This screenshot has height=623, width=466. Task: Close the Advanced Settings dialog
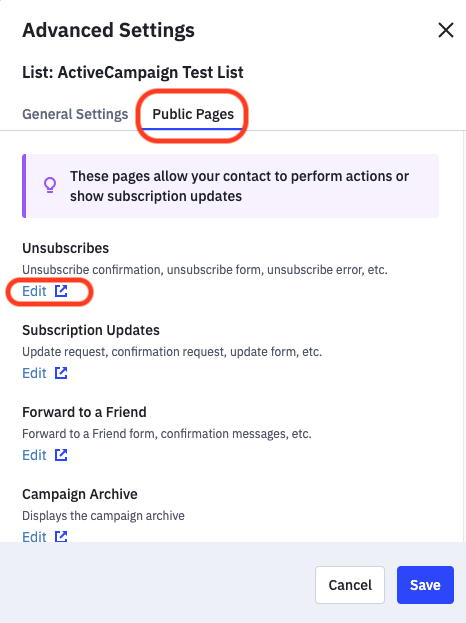(x=446, y=30)
